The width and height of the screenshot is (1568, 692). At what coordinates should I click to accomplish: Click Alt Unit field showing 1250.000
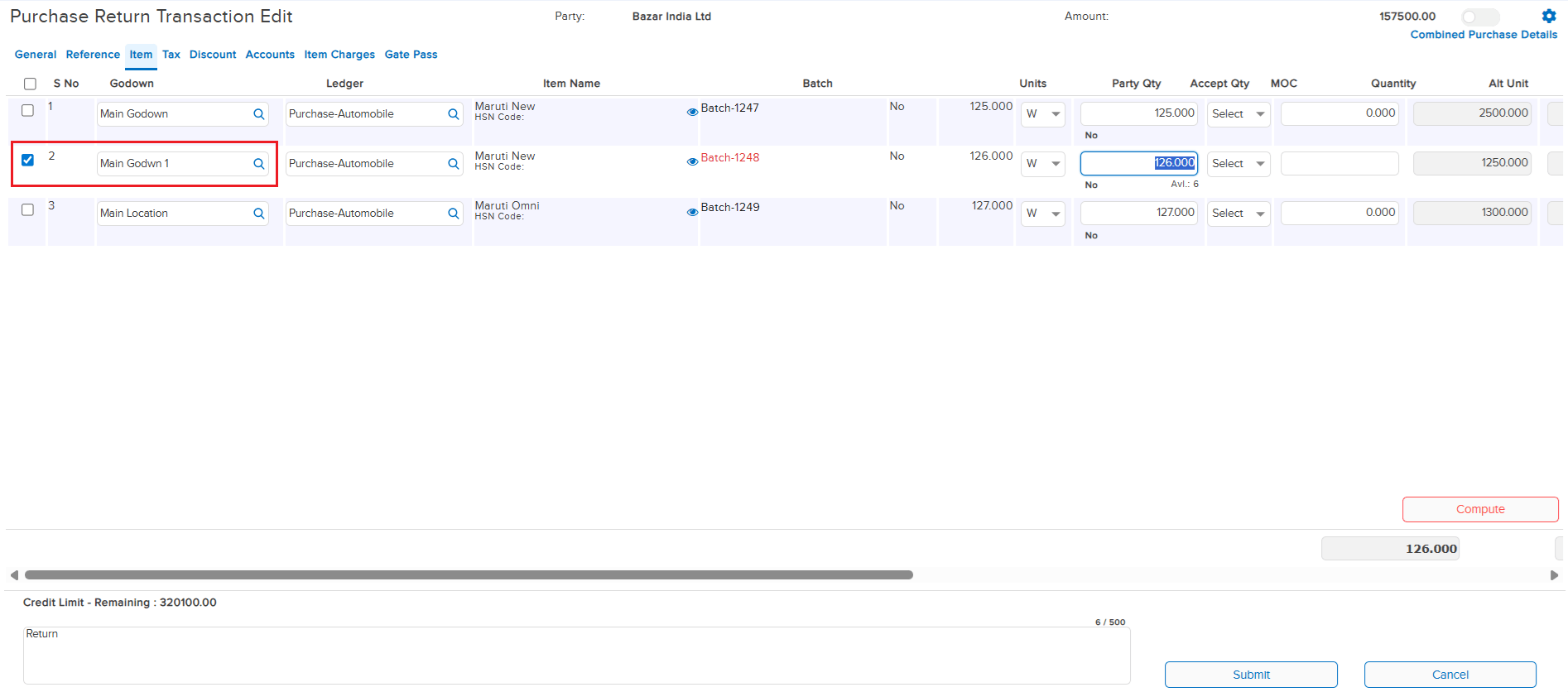pos(1472,163)
